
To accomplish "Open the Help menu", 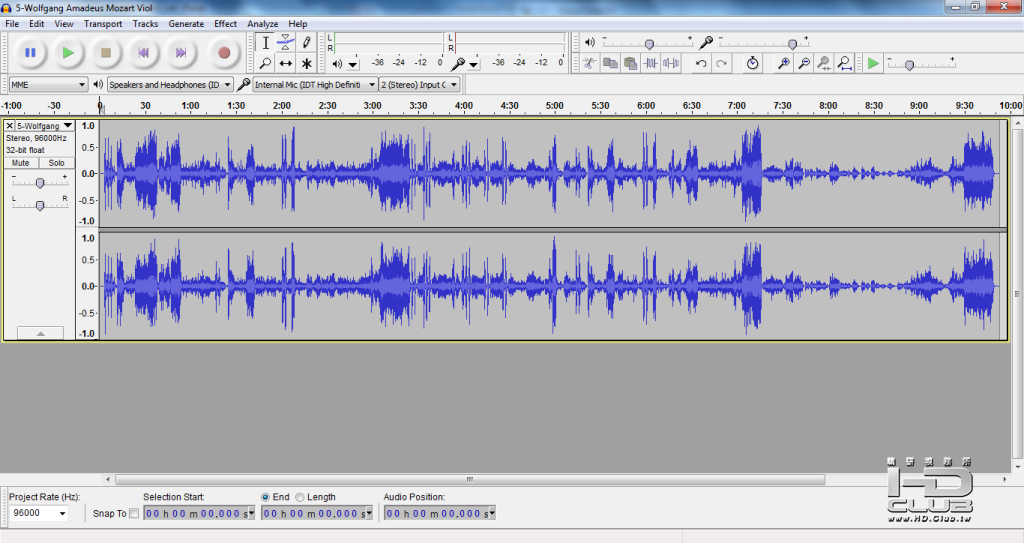I will [x=298, y=24].
